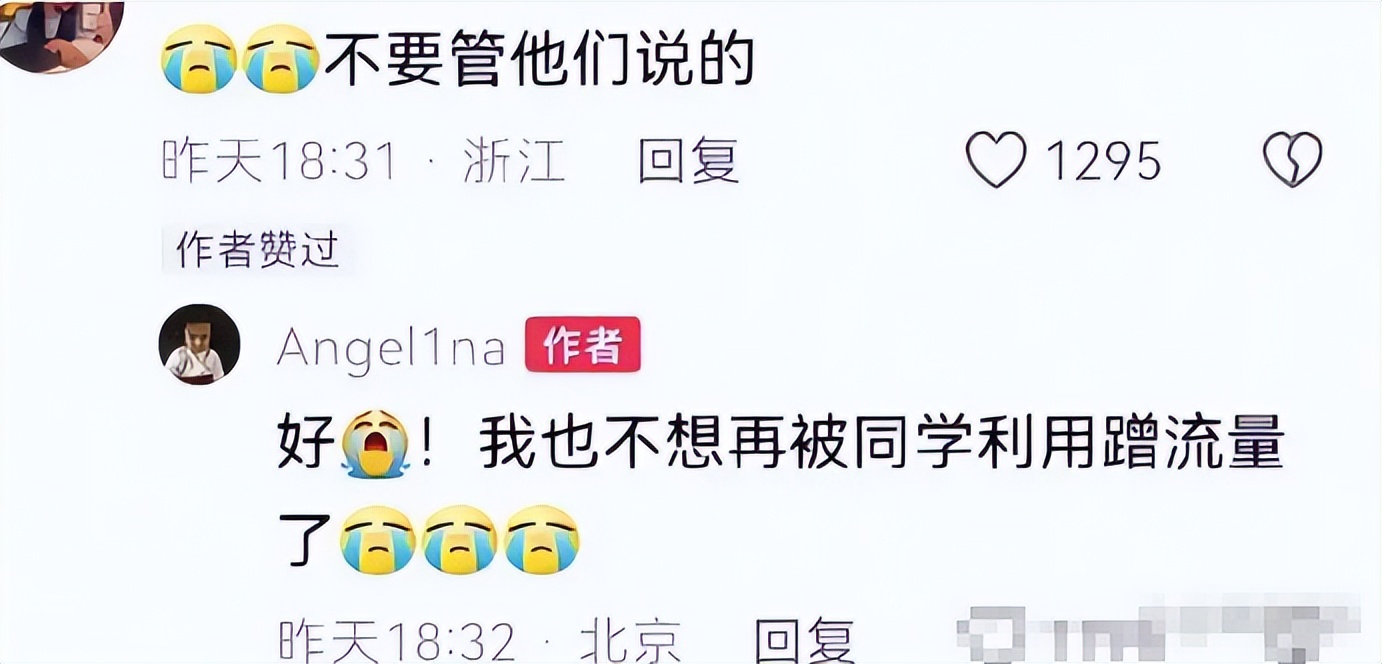Tap the last crying emoji after 了
1382x664 pixels.
[541, 540]
